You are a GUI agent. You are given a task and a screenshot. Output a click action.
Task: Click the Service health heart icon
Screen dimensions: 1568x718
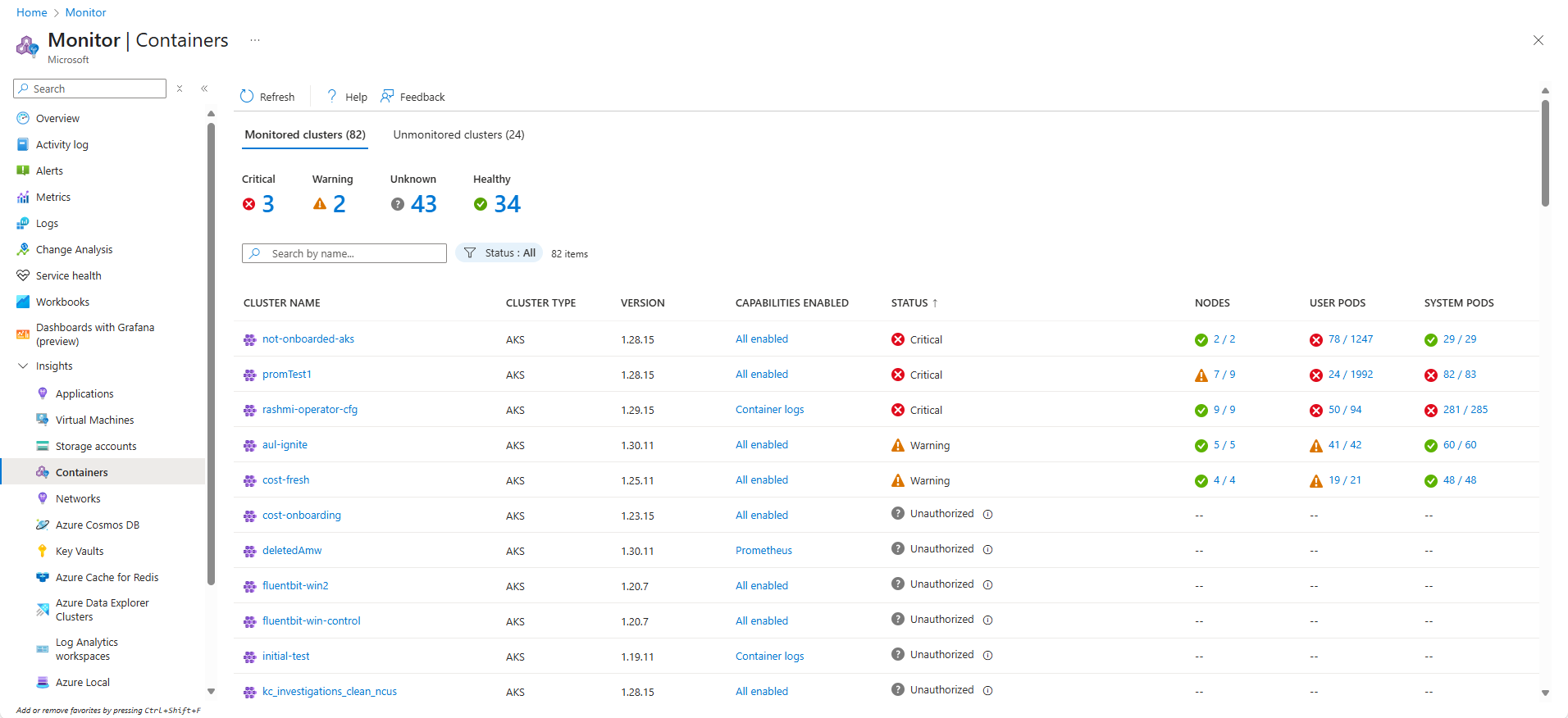click(23, 275)
